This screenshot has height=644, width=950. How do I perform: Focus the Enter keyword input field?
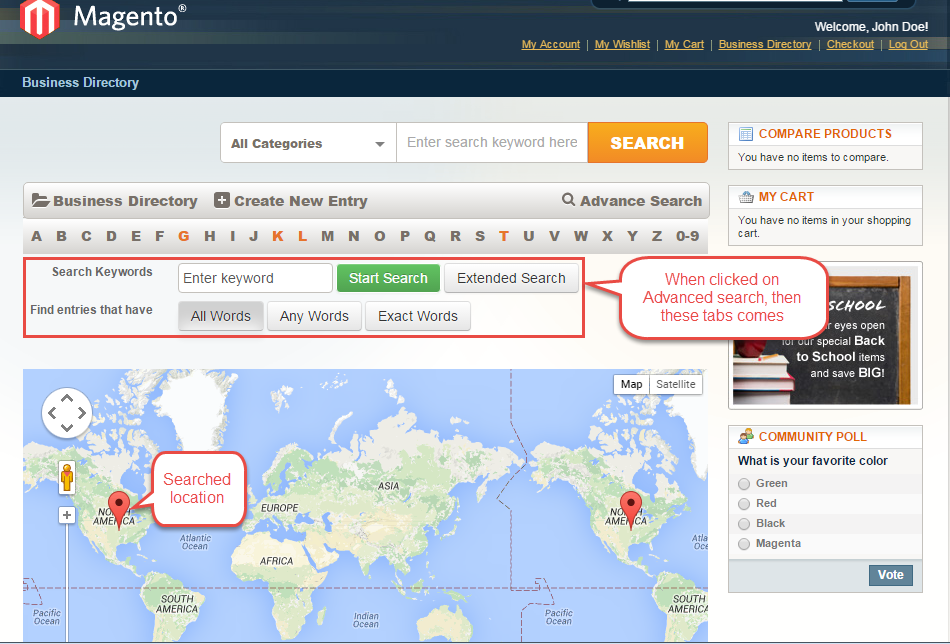coord(255,278)
